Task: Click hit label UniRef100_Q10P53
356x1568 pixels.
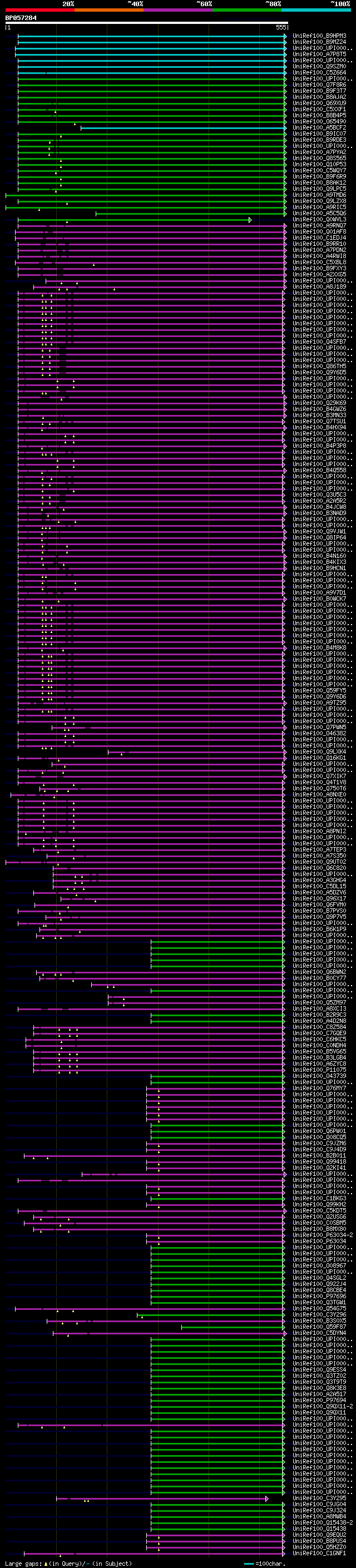Action: (319, 164)
